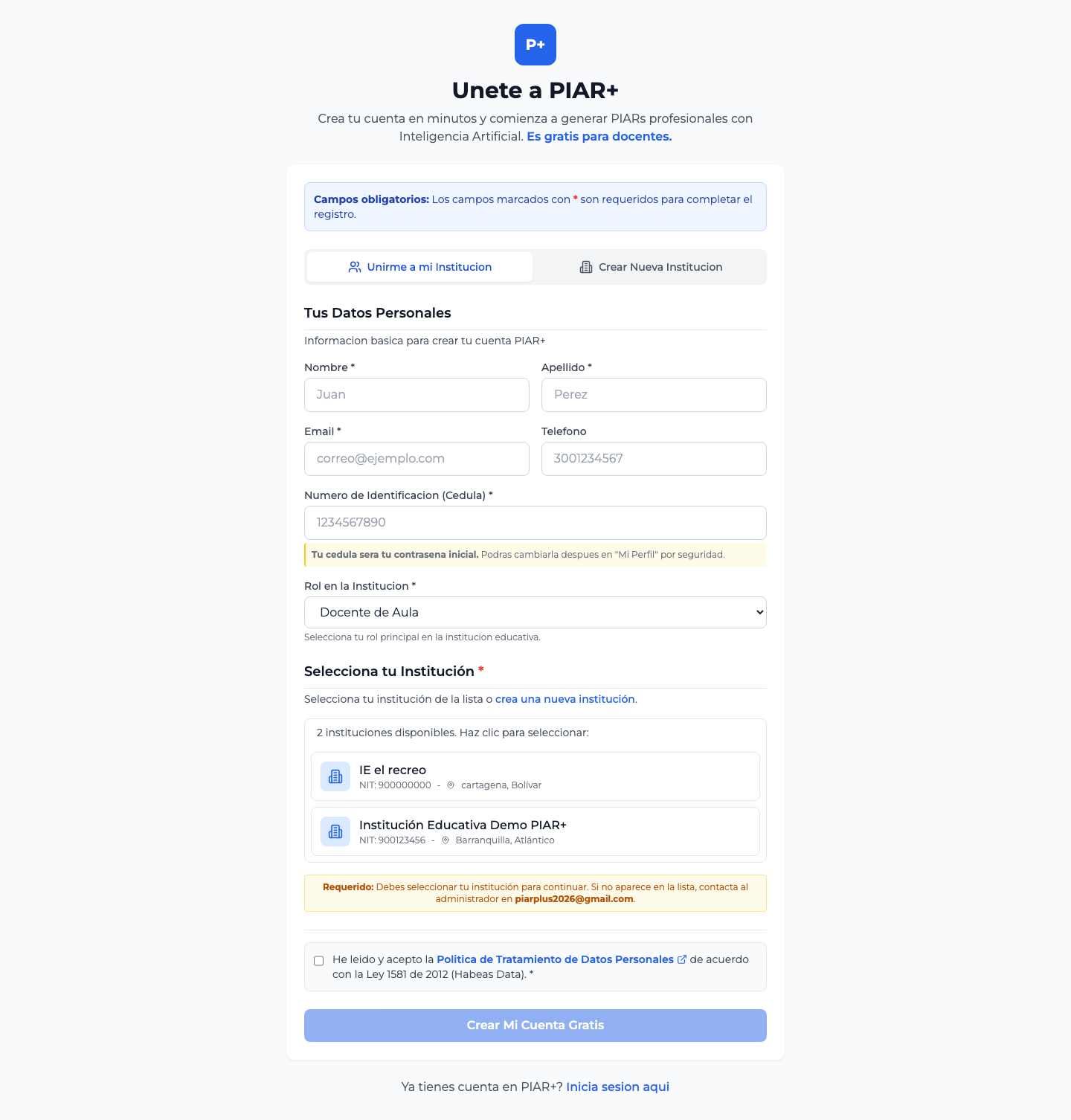The width and height of the screenshot is (1071, 1120).
Task: Focus the Nombre input field
Action: [416, 395]
